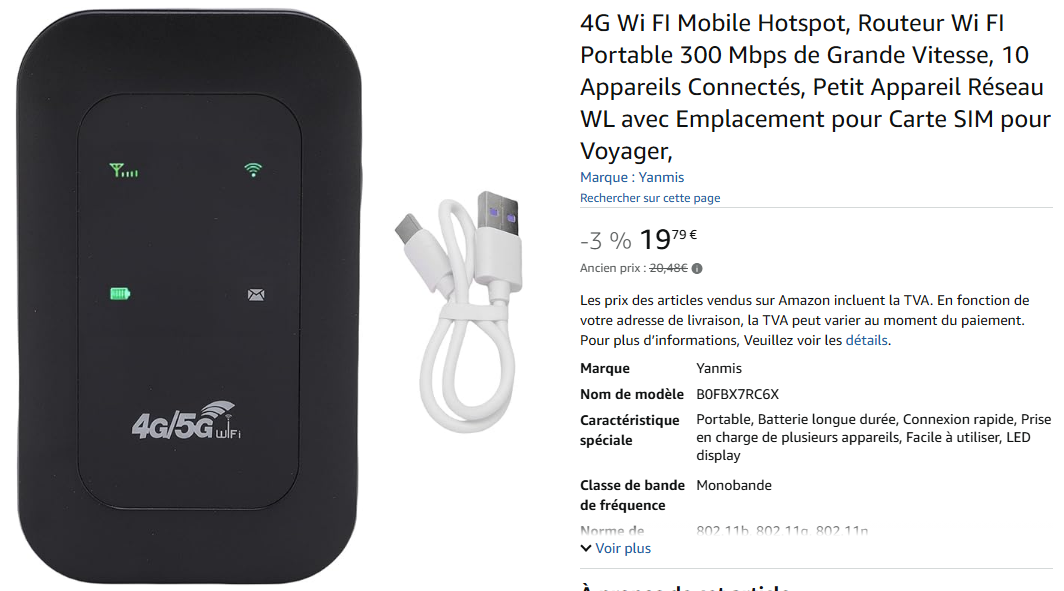
Task: Expand specifications with the Voir plus chevron
Action: tap(586, 548)
